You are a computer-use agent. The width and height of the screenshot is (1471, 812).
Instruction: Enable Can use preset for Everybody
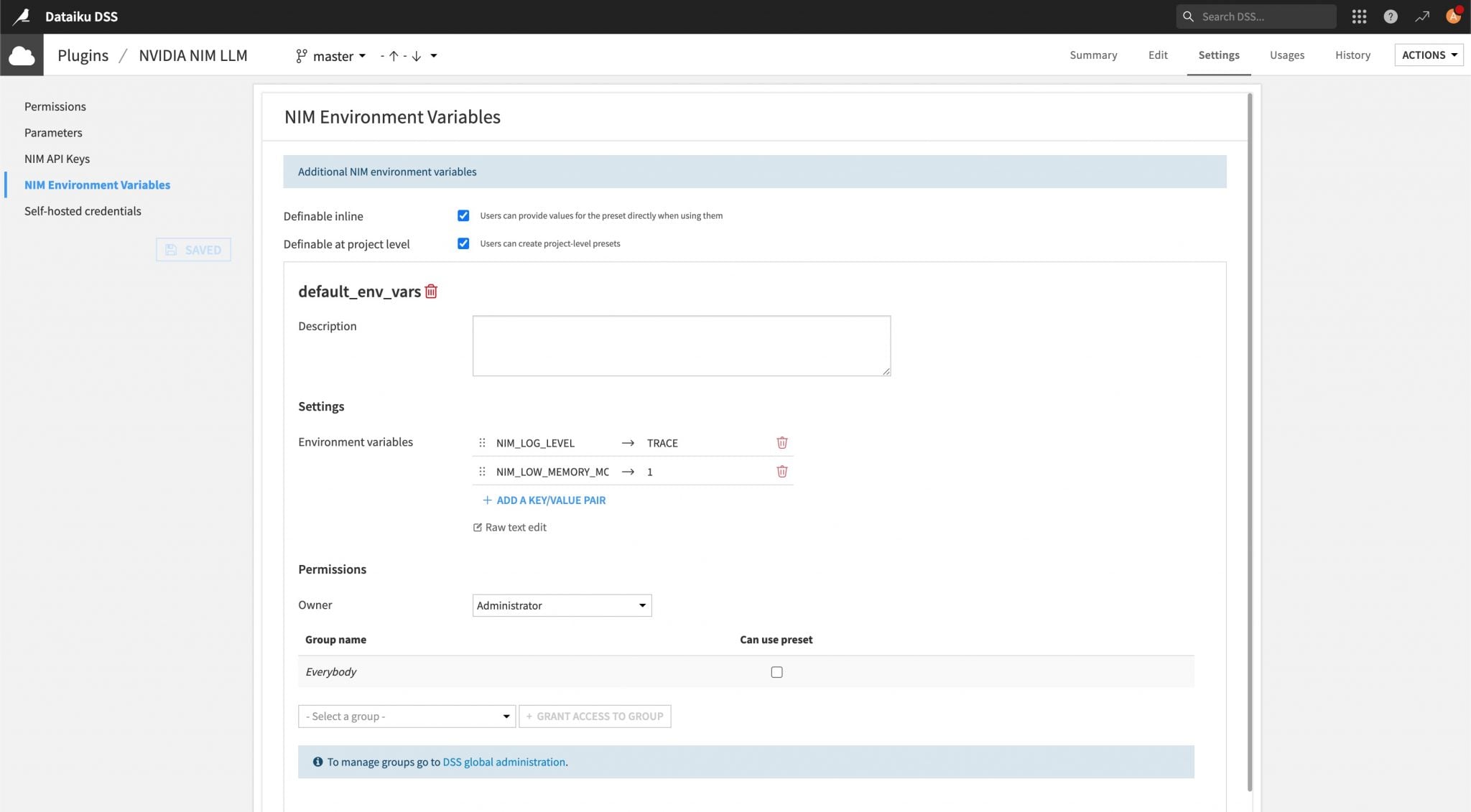click(776, 672)
